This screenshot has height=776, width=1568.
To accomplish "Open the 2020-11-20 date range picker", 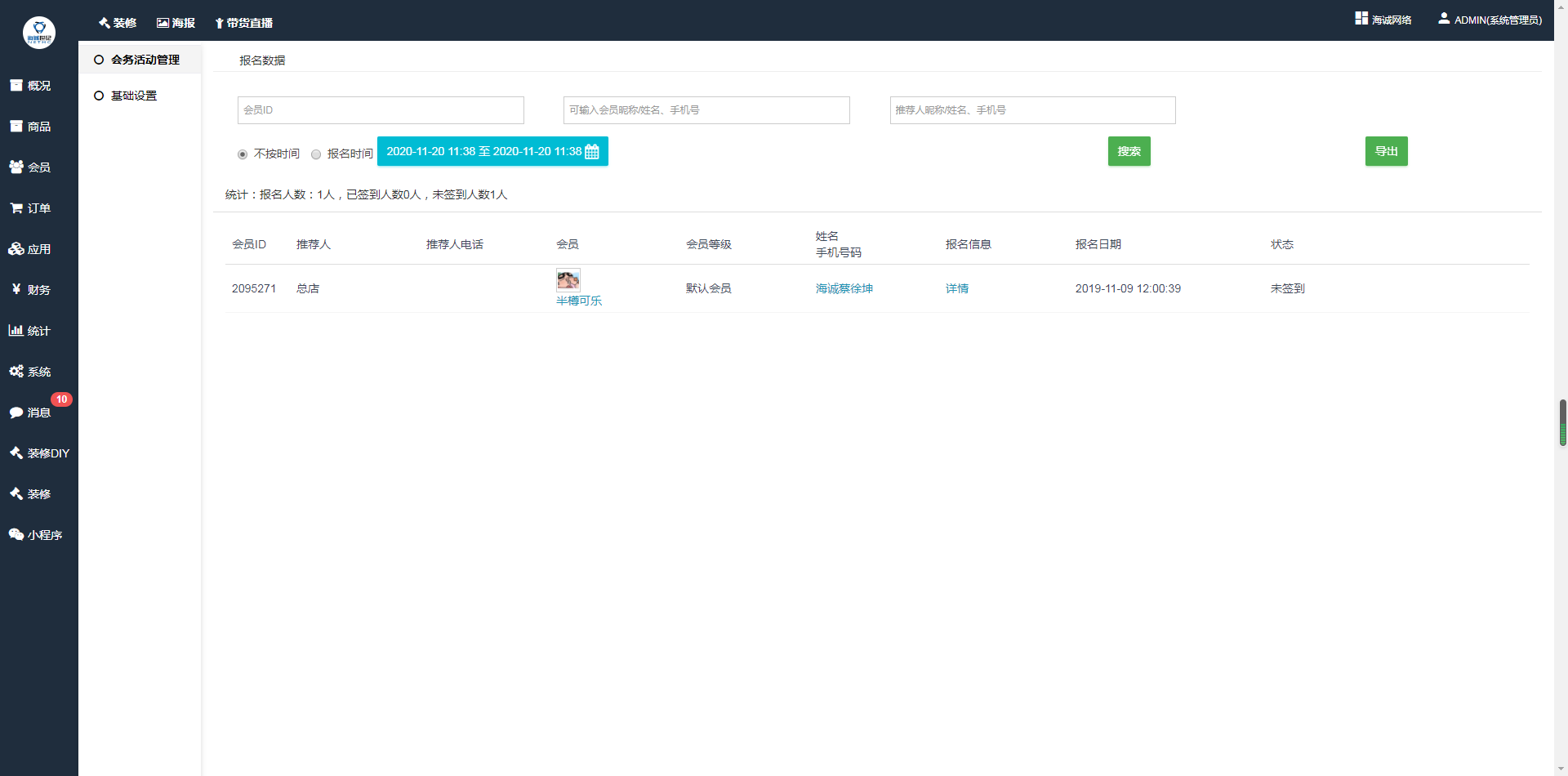I will [x=492, y=151].
